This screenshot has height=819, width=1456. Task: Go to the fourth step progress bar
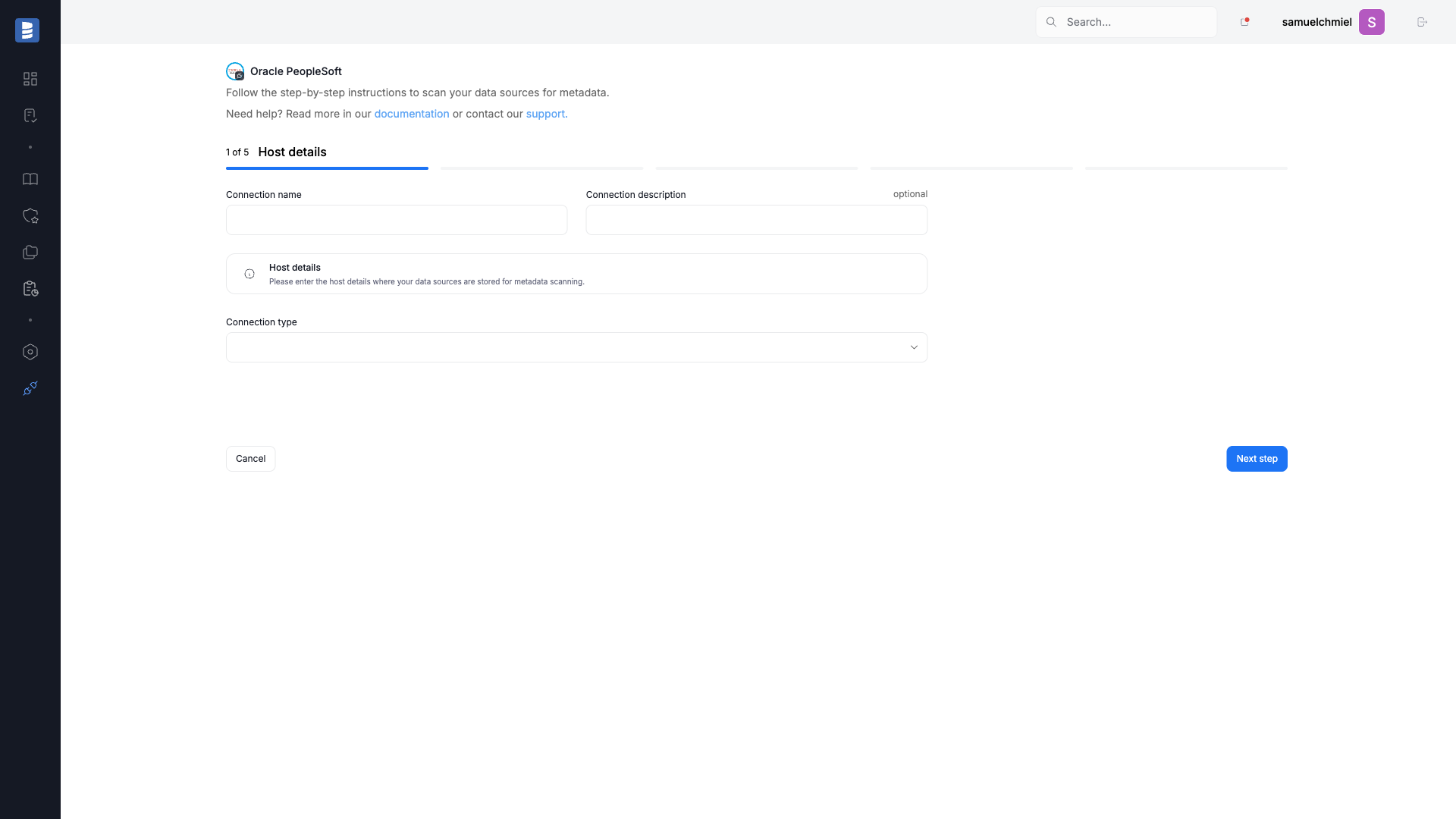pyautogui.click(x=971, y=168)
